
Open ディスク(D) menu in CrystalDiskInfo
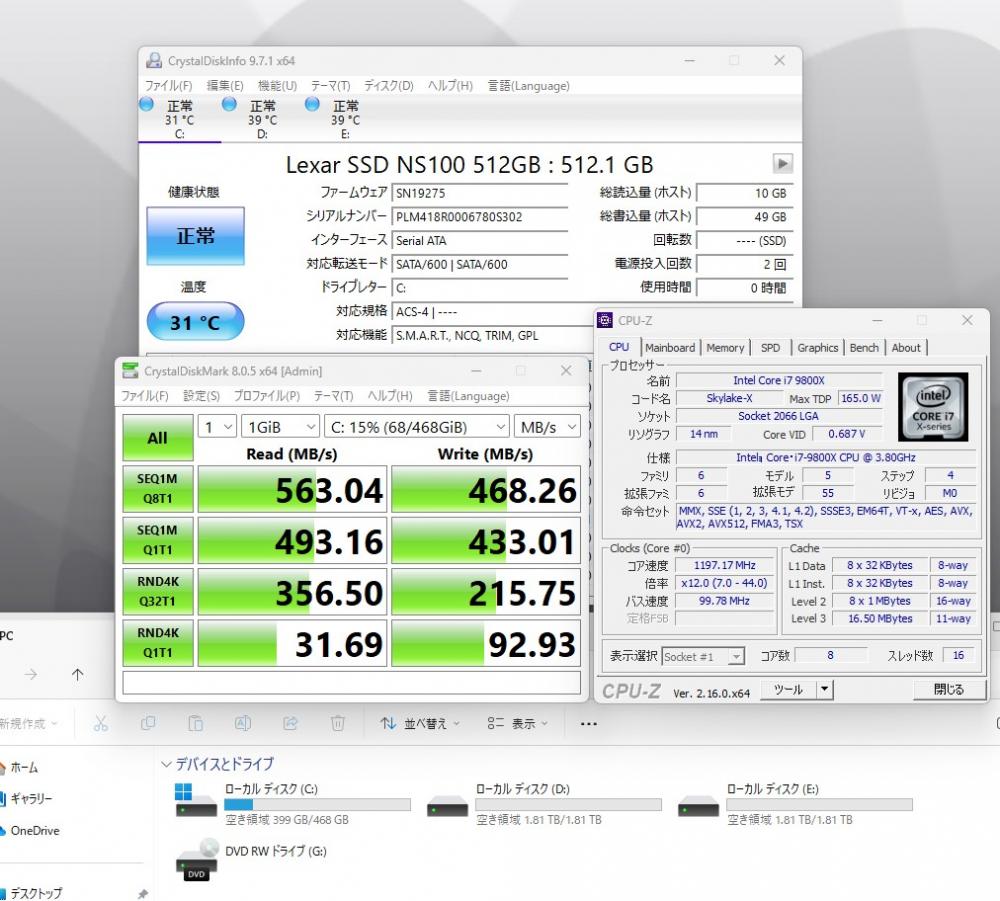click(388, 85)
